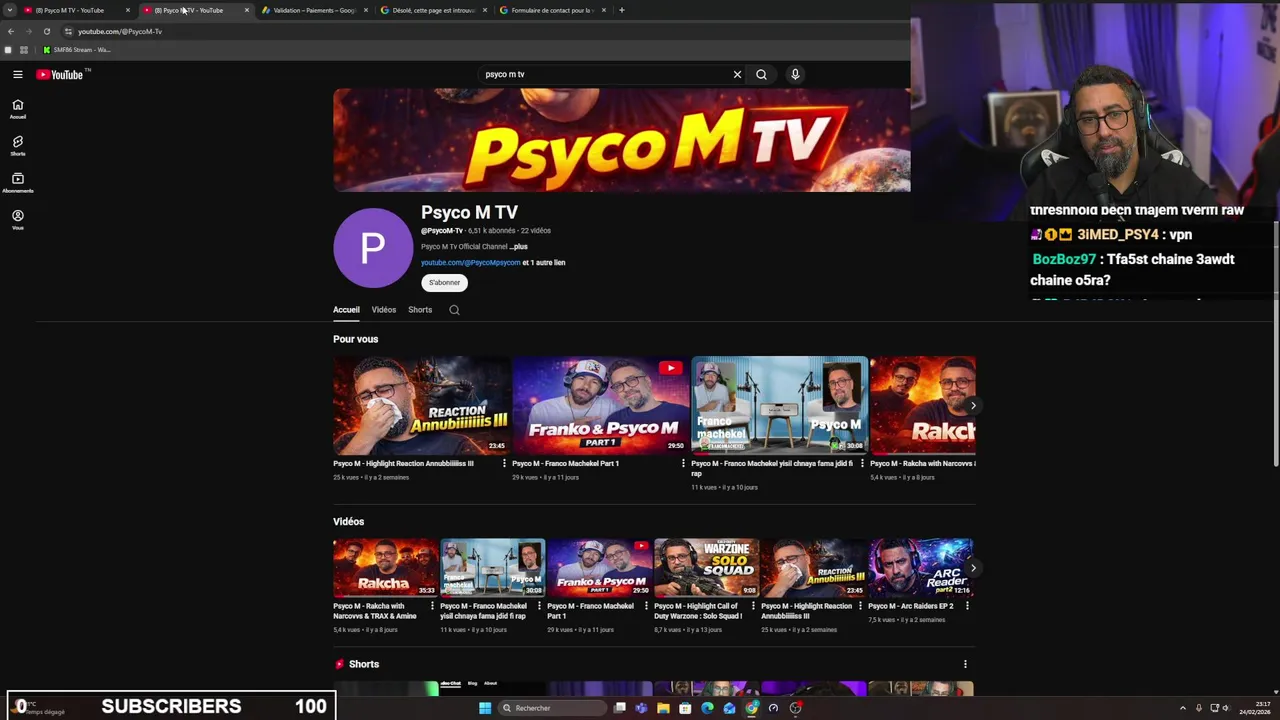Advance Pour vous carousel with right arrow
This screenshot has height=720, width=1280.
(x=972, y=406)
